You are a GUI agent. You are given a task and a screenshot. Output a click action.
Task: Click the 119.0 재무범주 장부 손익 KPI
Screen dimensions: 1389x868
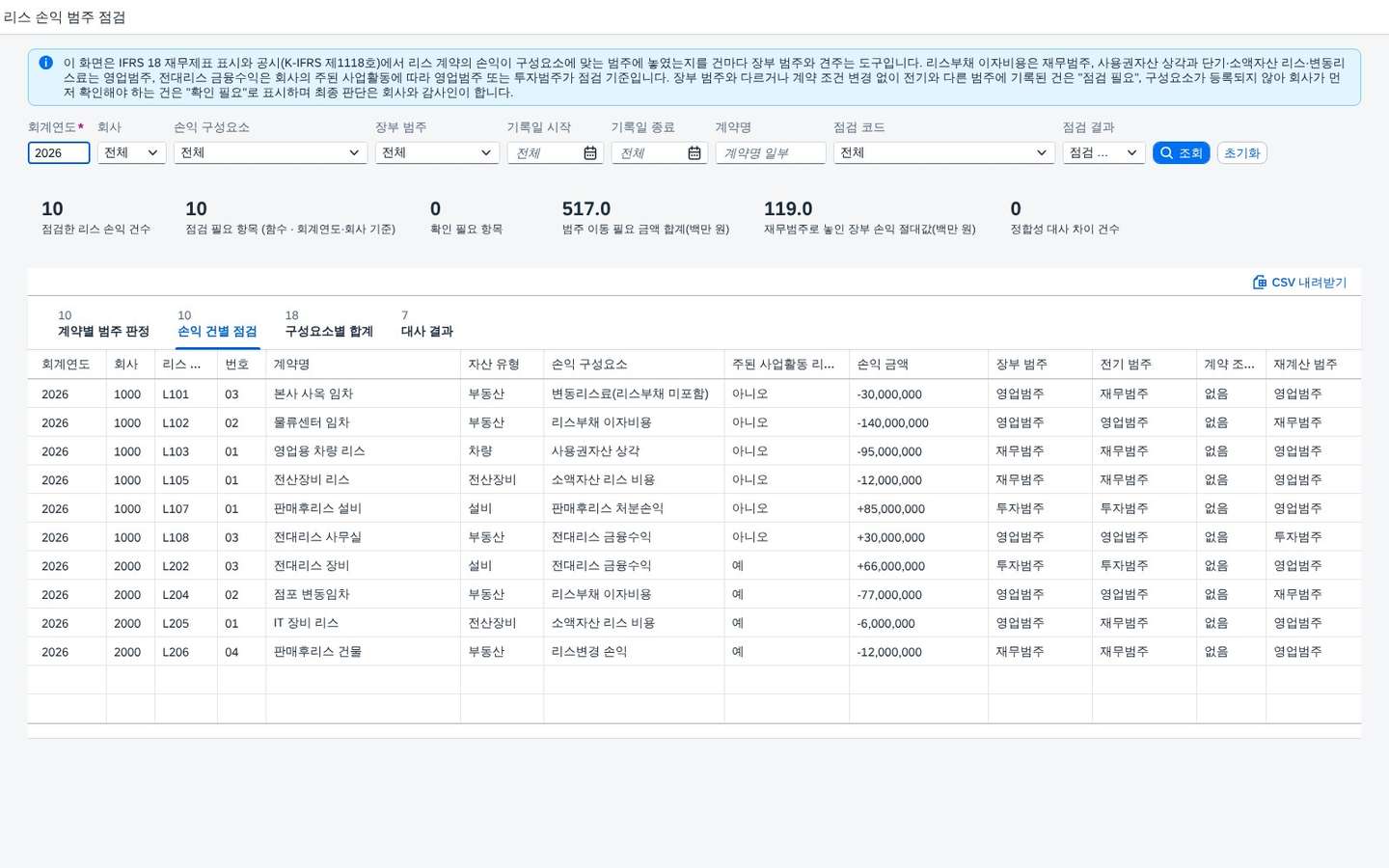coord(870,217)
